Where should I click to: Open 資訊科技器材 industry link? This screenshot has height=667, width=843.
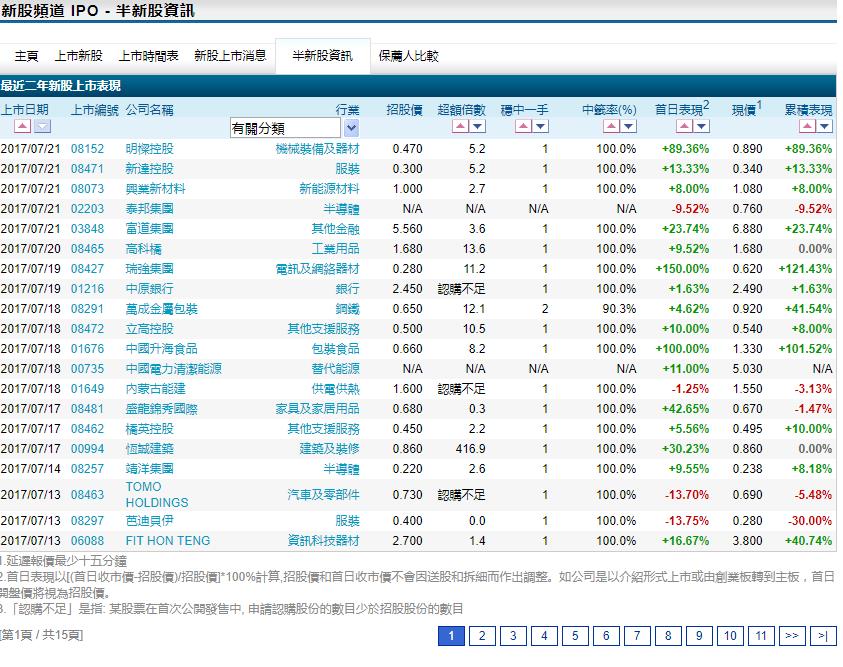pyautogui.click(x=323, y=541)
